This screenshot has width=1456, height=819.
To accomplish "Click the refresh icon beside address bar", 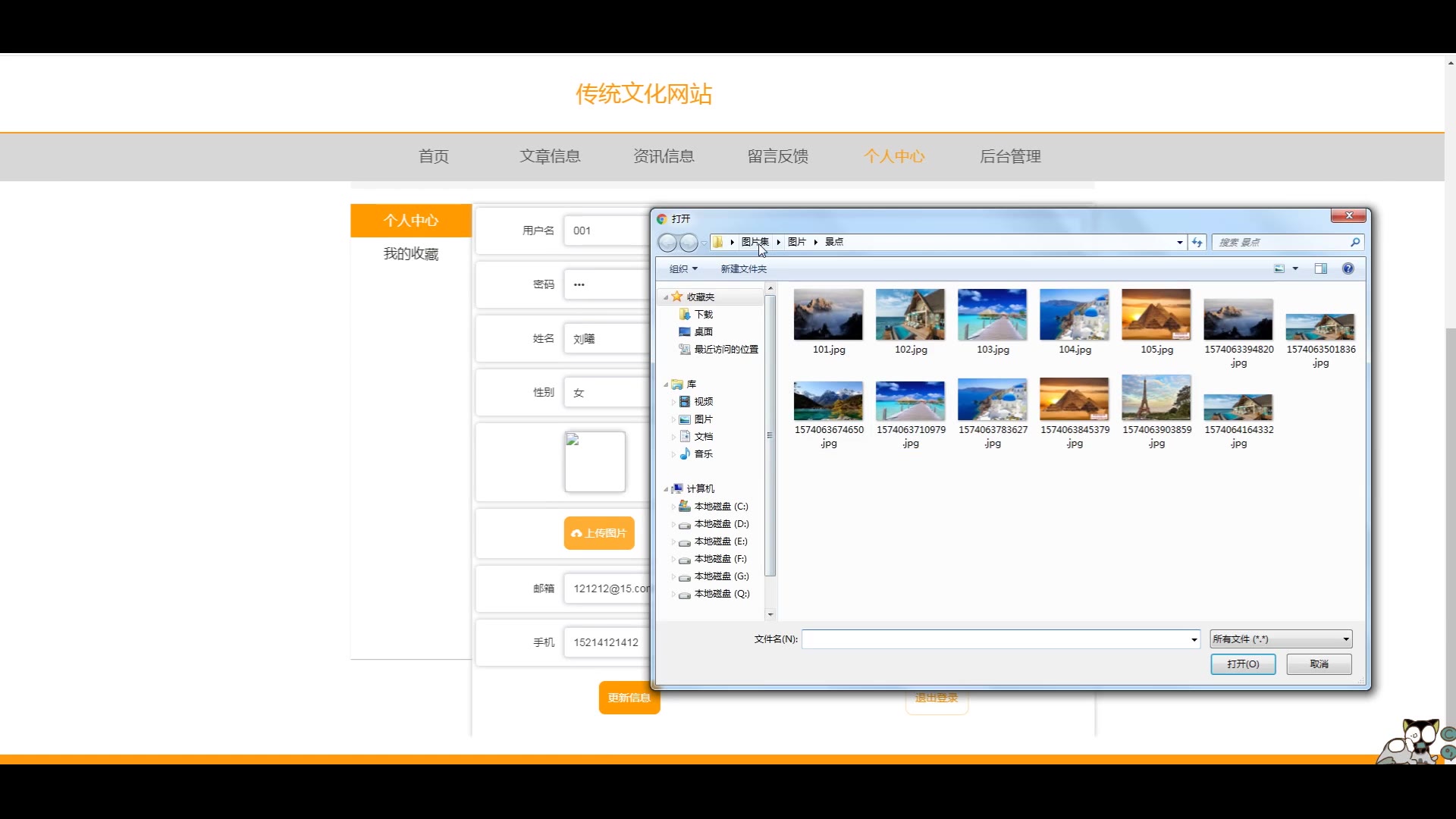I will (x=1197, y=242).
